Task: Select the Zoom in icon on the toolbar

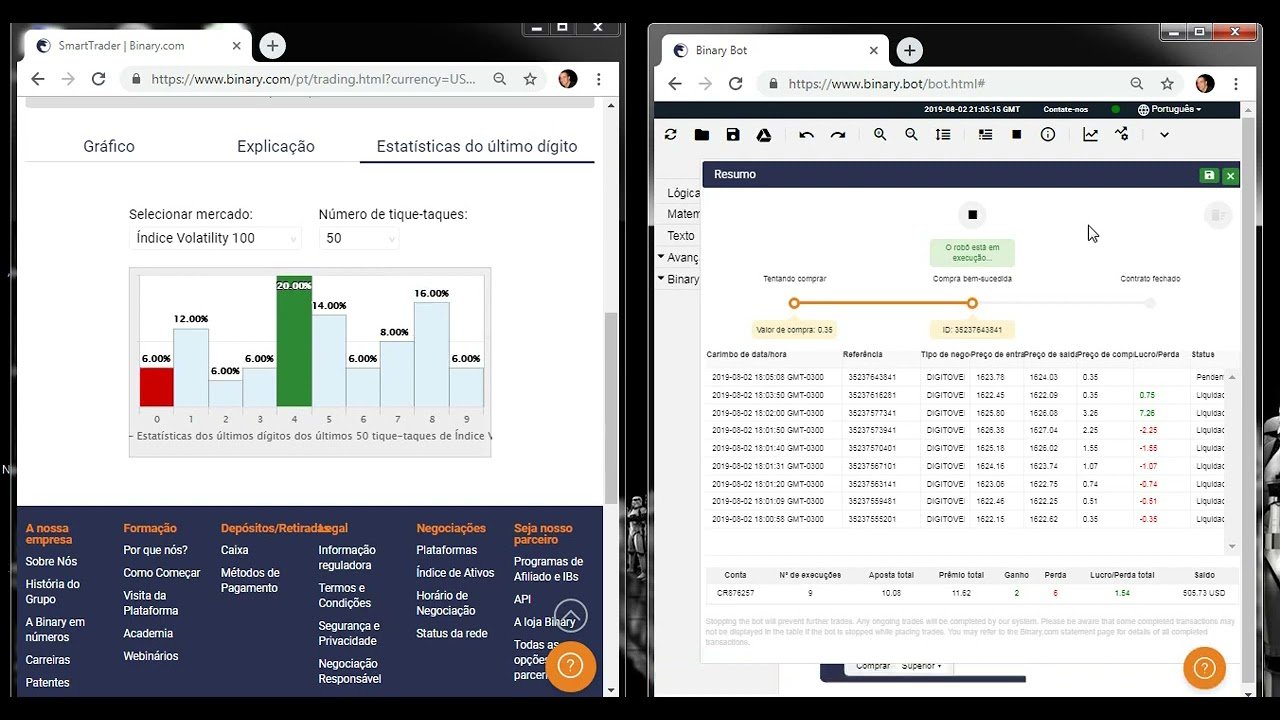Action: click(x=879, y=134)
